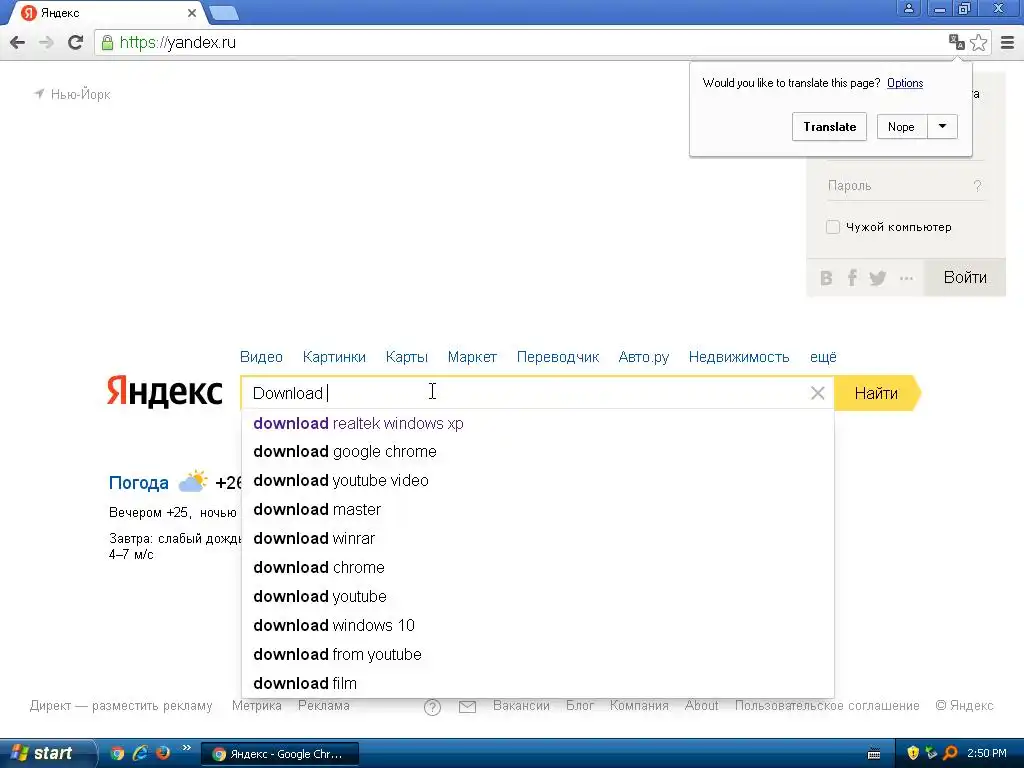Open the Chrome hamburger menu

click(1008, 42)
